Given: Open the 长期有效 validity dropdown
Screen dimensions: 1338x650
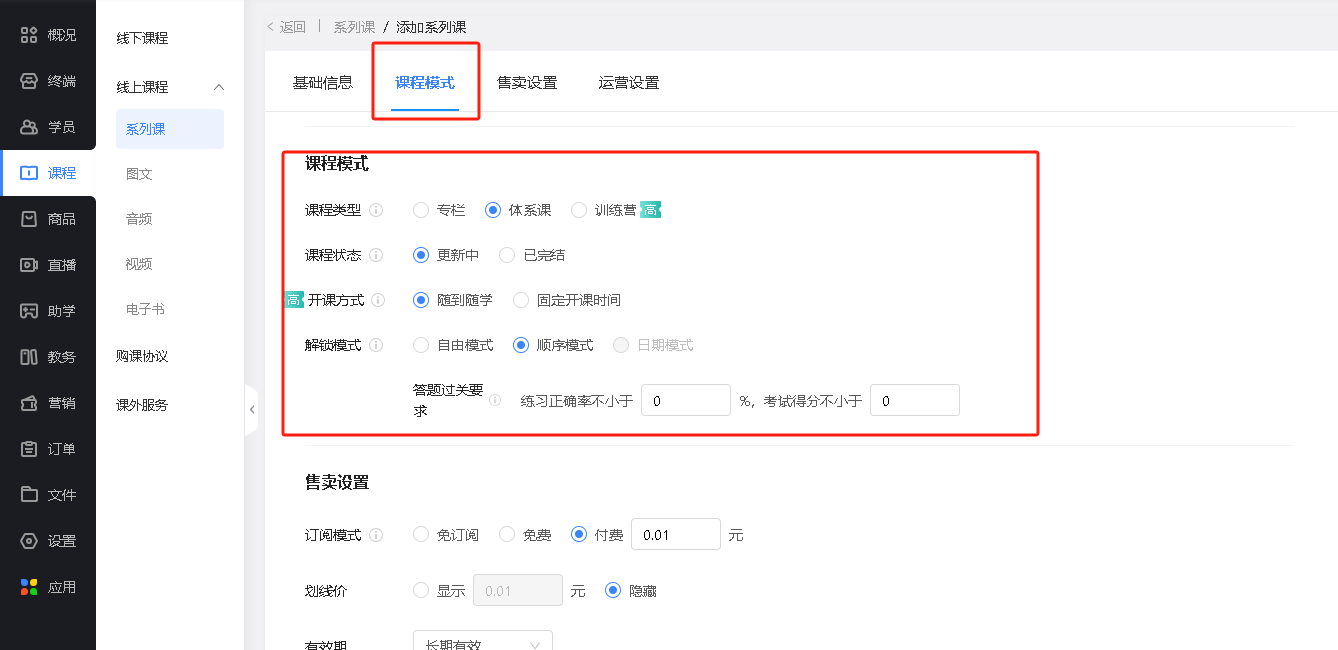Looking at the screenshot, I should [482, 643].
